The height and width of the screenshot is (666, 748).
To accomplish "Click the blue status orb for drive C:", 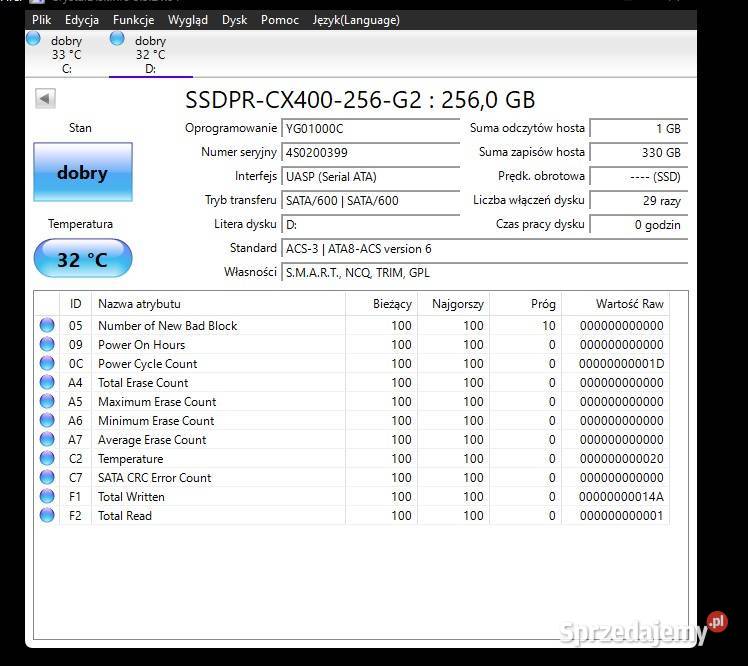I will (33, 38).
